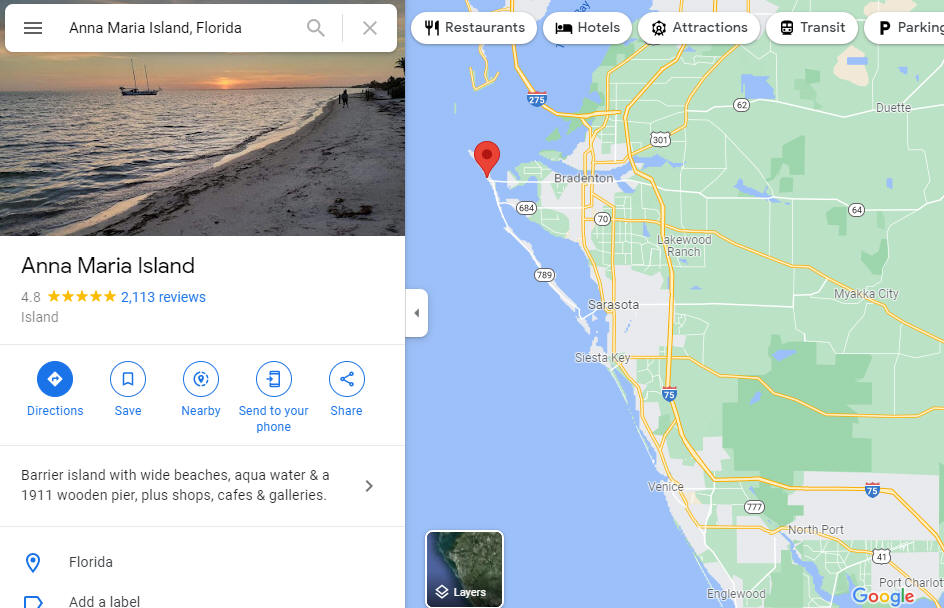Save Anna Maria Island place

(128, 379)
